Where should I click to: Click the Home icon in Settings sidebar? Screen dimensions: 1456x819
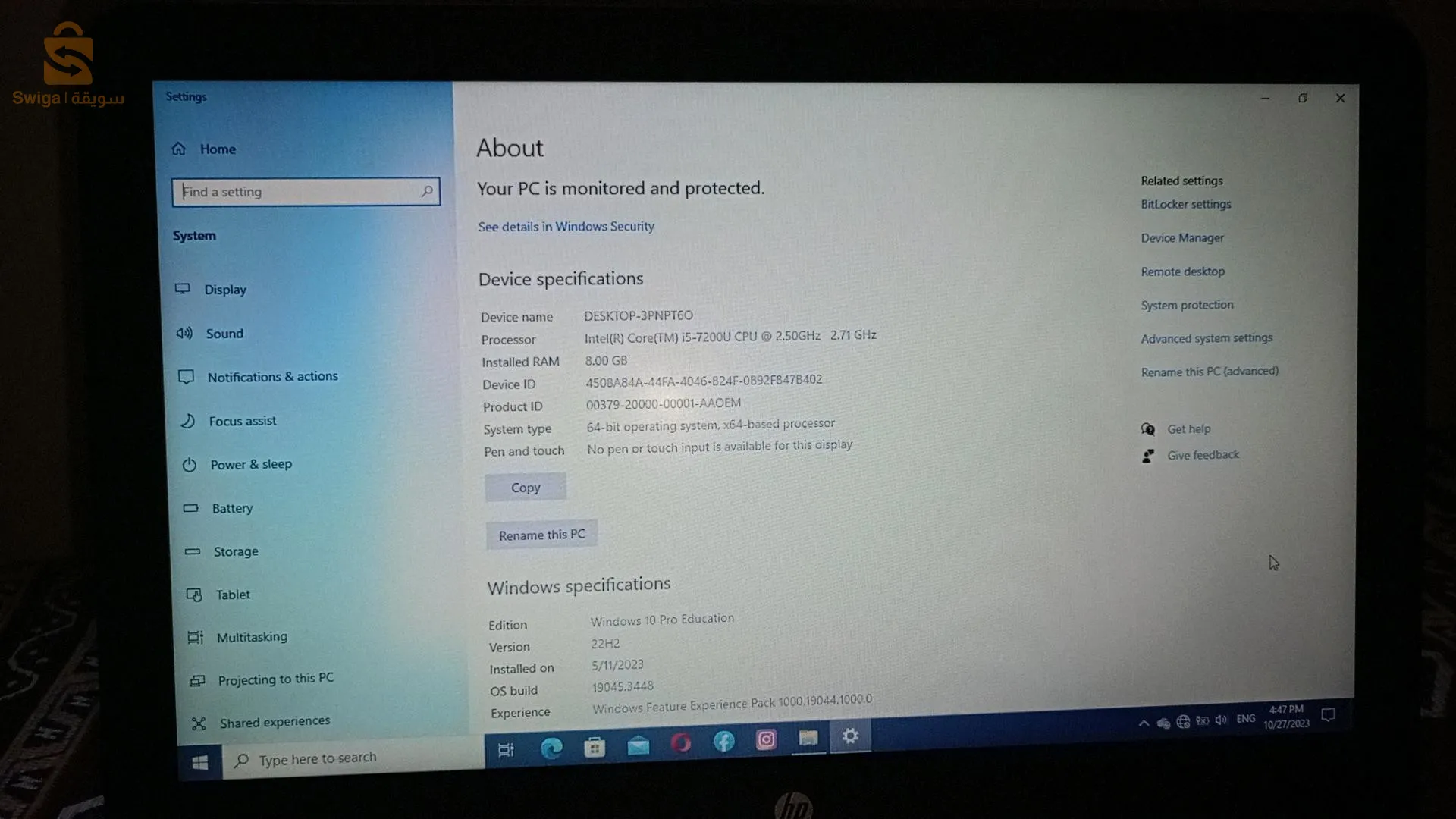[179, 149]
